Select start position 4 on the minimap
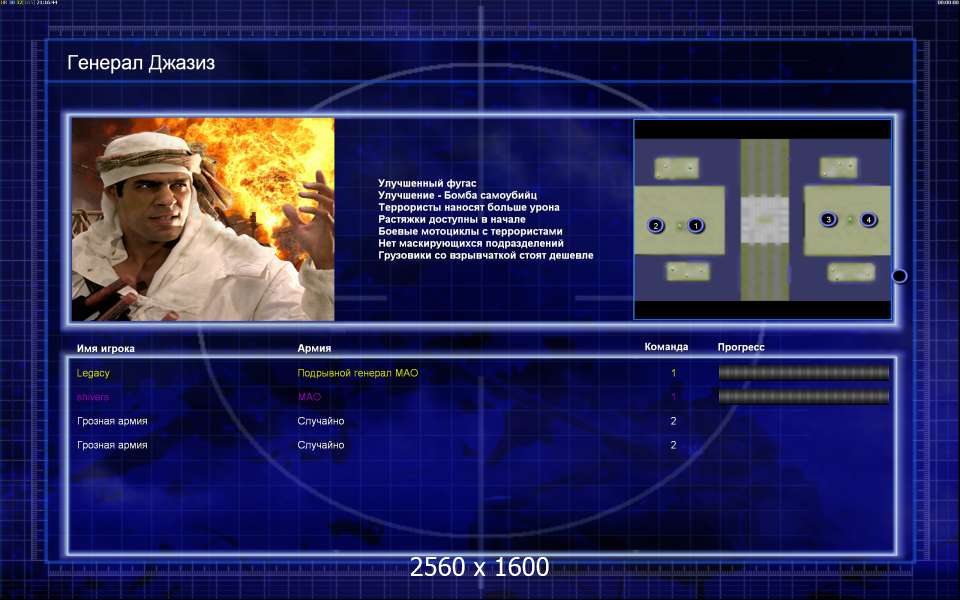The image size is (960, 600). click(868, 219)
